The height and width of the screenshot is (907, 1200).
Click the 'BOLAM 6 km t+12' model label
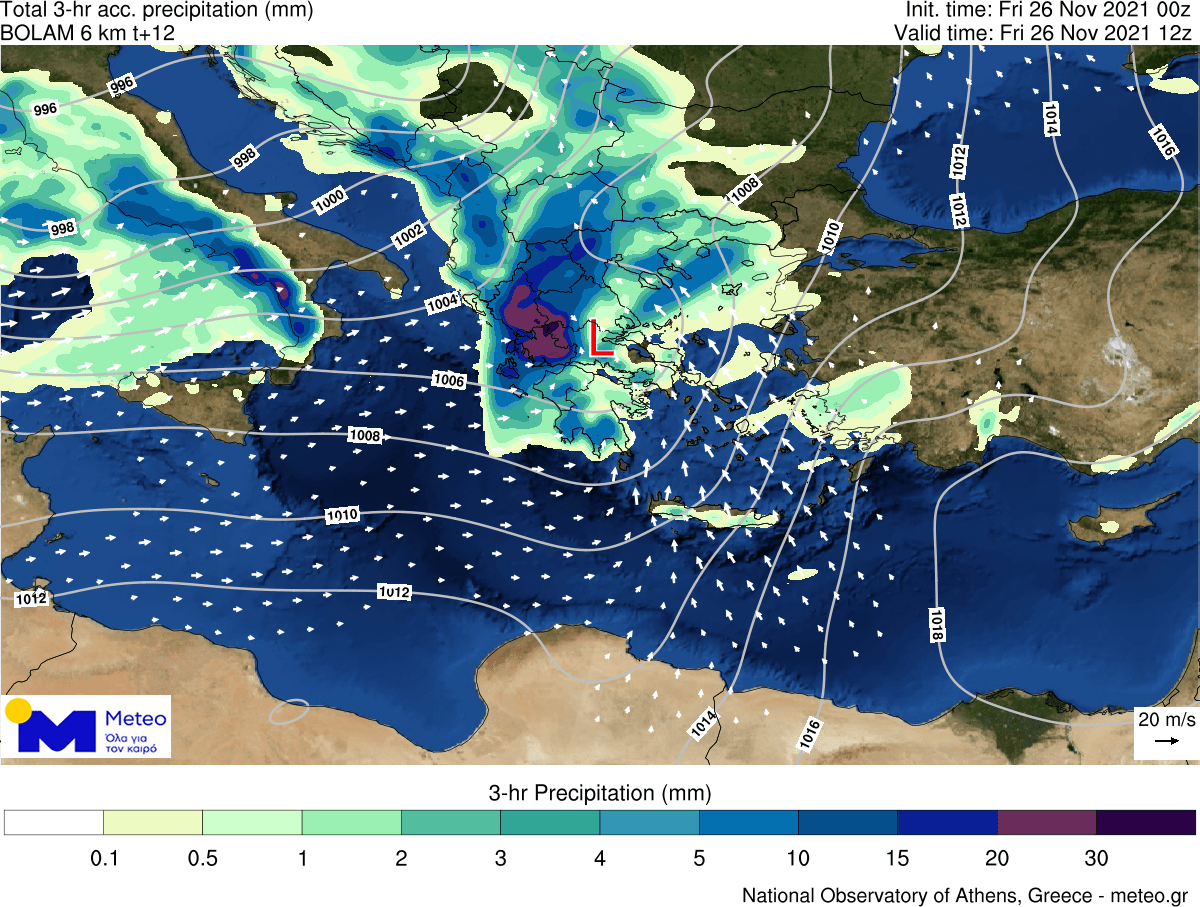pos(90,33)
